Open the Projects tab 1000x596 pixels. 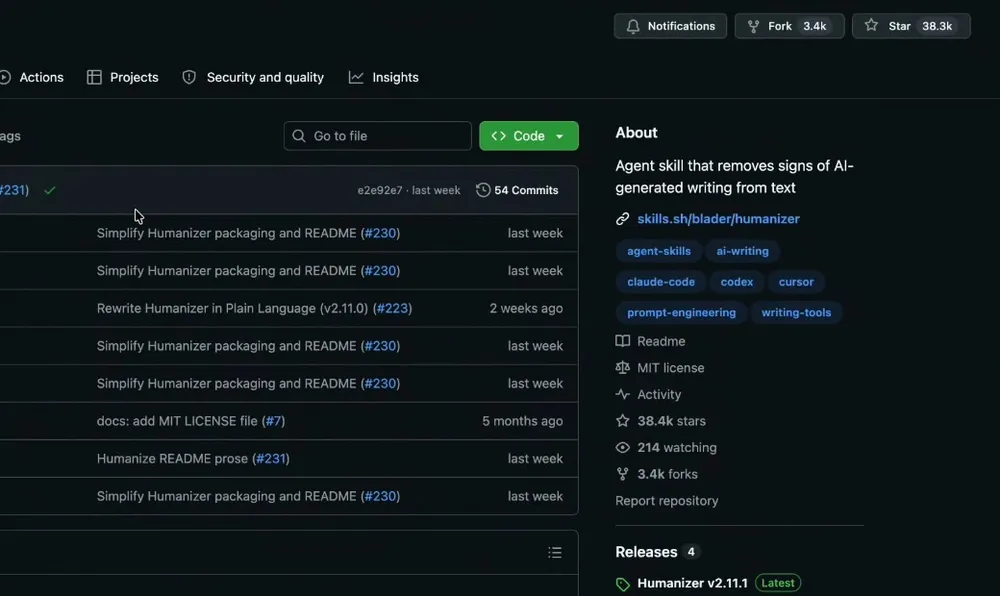coord(122,77)
